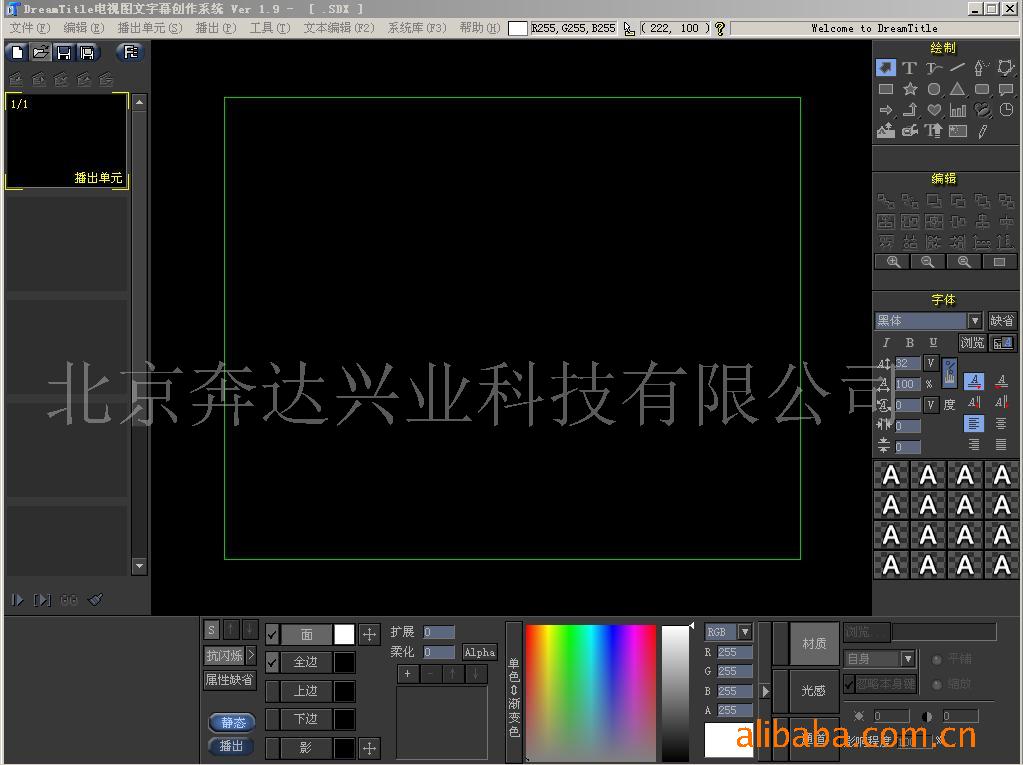Select the flag image tool
The width and height of the screenshot is (1023, 765).
coord(958,131)
